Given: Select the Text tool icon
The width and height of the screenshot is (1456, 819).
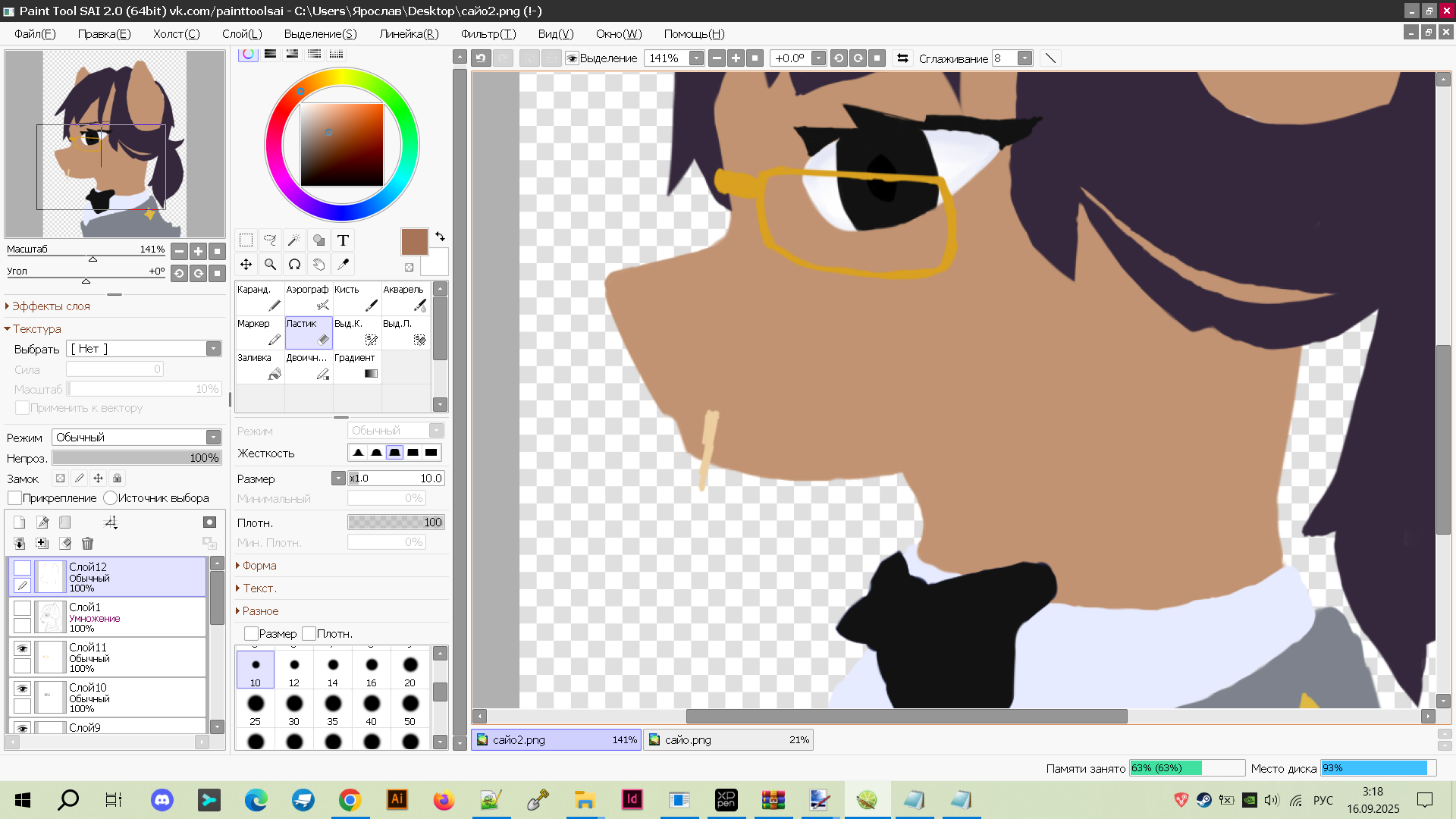Looking at the screenshot, I should [343, 240].
